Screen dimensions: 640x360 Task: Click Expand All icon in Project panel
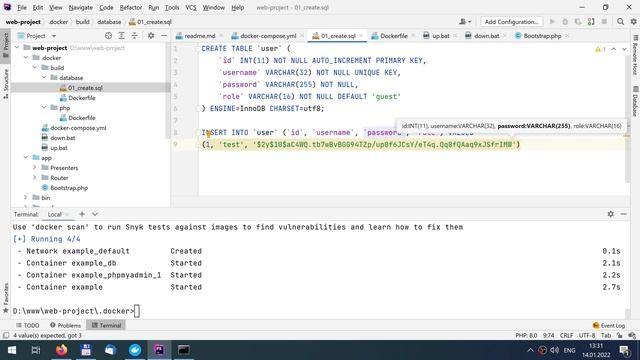click(121, 36)
